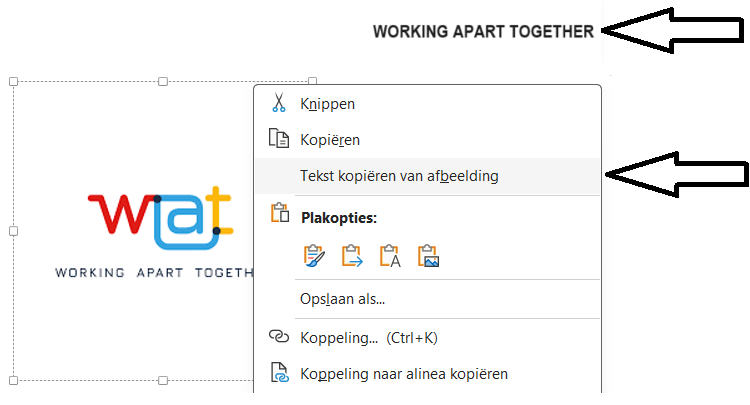
Task: Click the top-middle resize handle of image
Action: click(x=163, y=81)
